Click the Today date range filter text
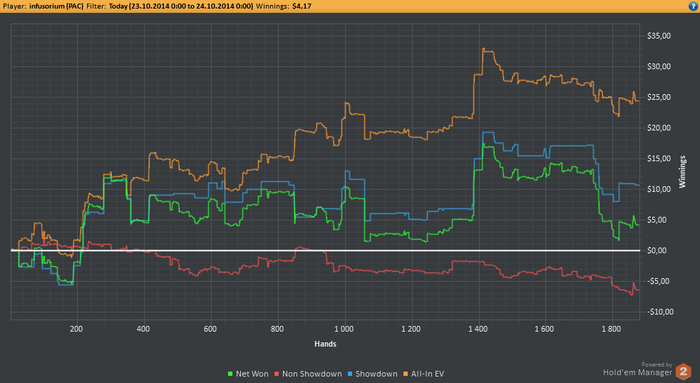Image resolution: width=700 pixels, height=383 pixels. pos(181,6)
